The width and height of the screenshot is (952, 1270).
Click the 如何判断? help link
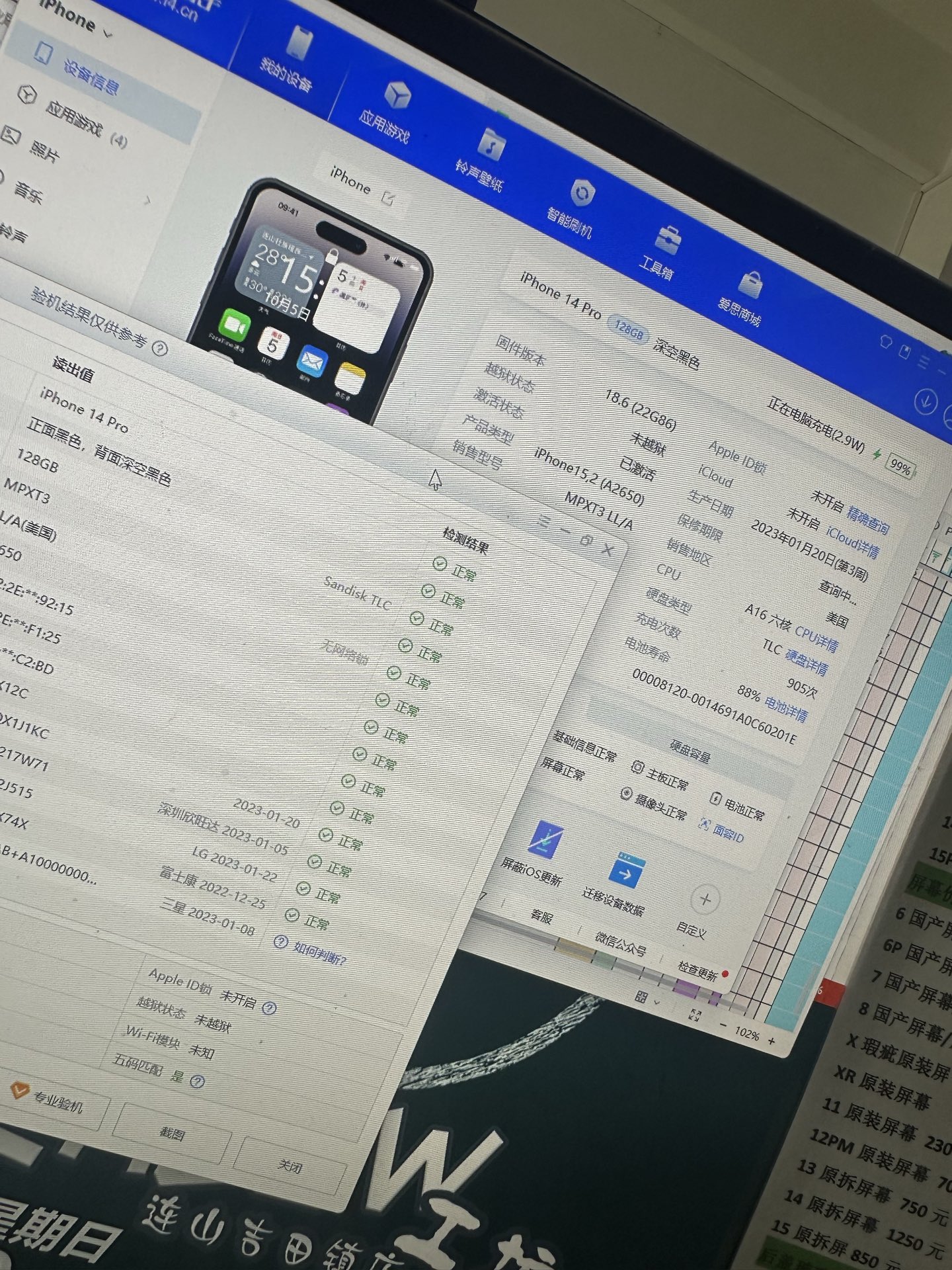(319, 953)
